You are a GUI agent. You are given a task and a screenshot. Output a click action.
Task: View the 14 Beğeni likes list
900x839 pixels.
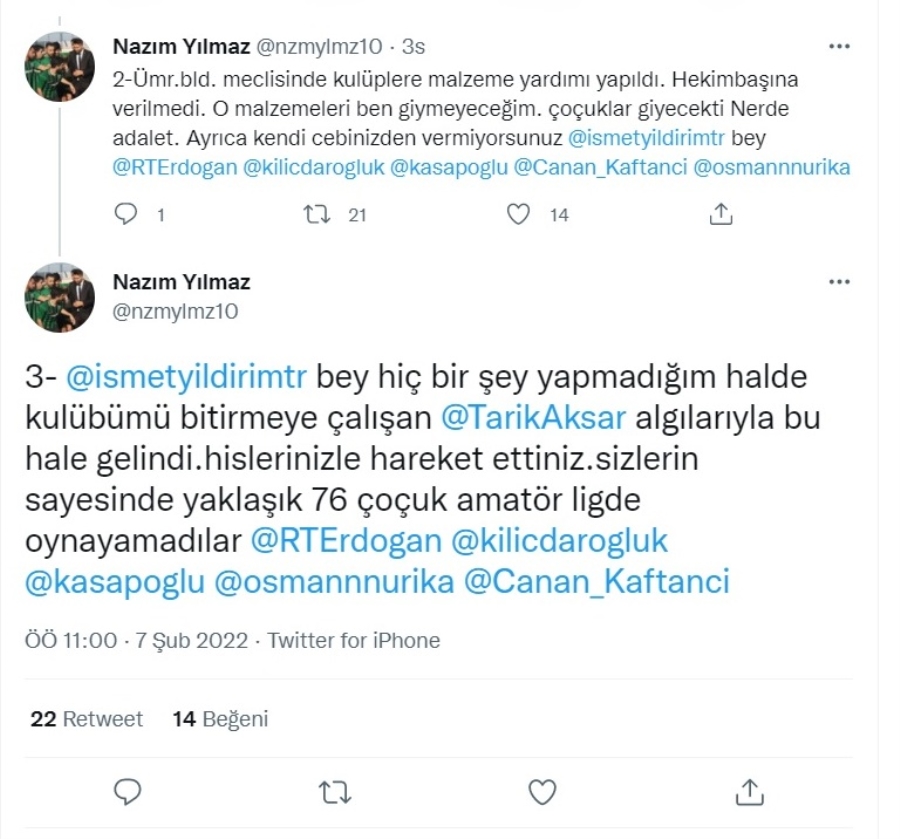(220, 719)
